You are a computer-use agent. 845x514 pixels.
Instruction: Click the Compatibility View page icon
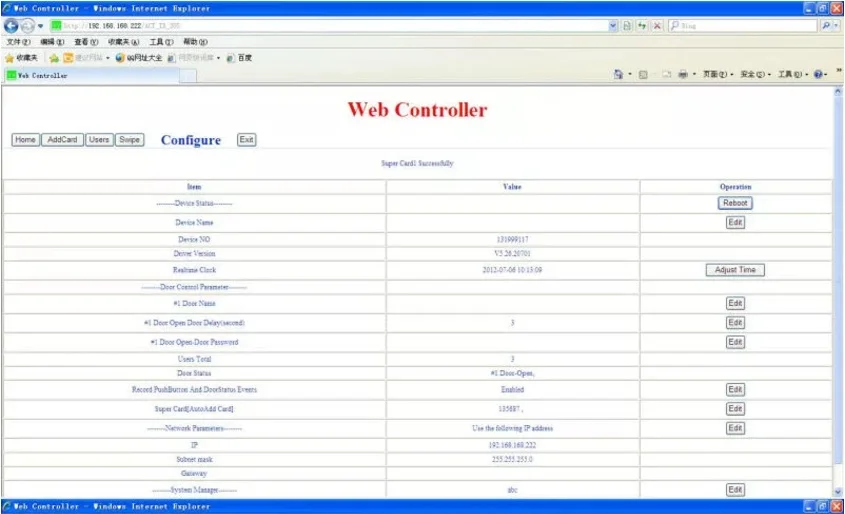[x=627, y=25]
